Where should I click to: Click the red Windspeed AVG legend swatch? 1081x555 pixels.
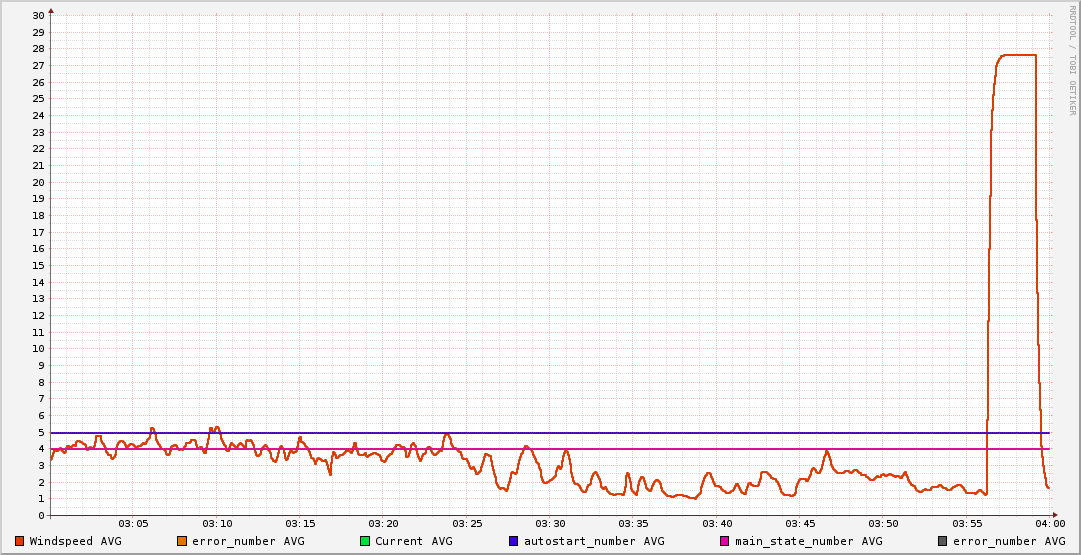[x=20, y=541]
